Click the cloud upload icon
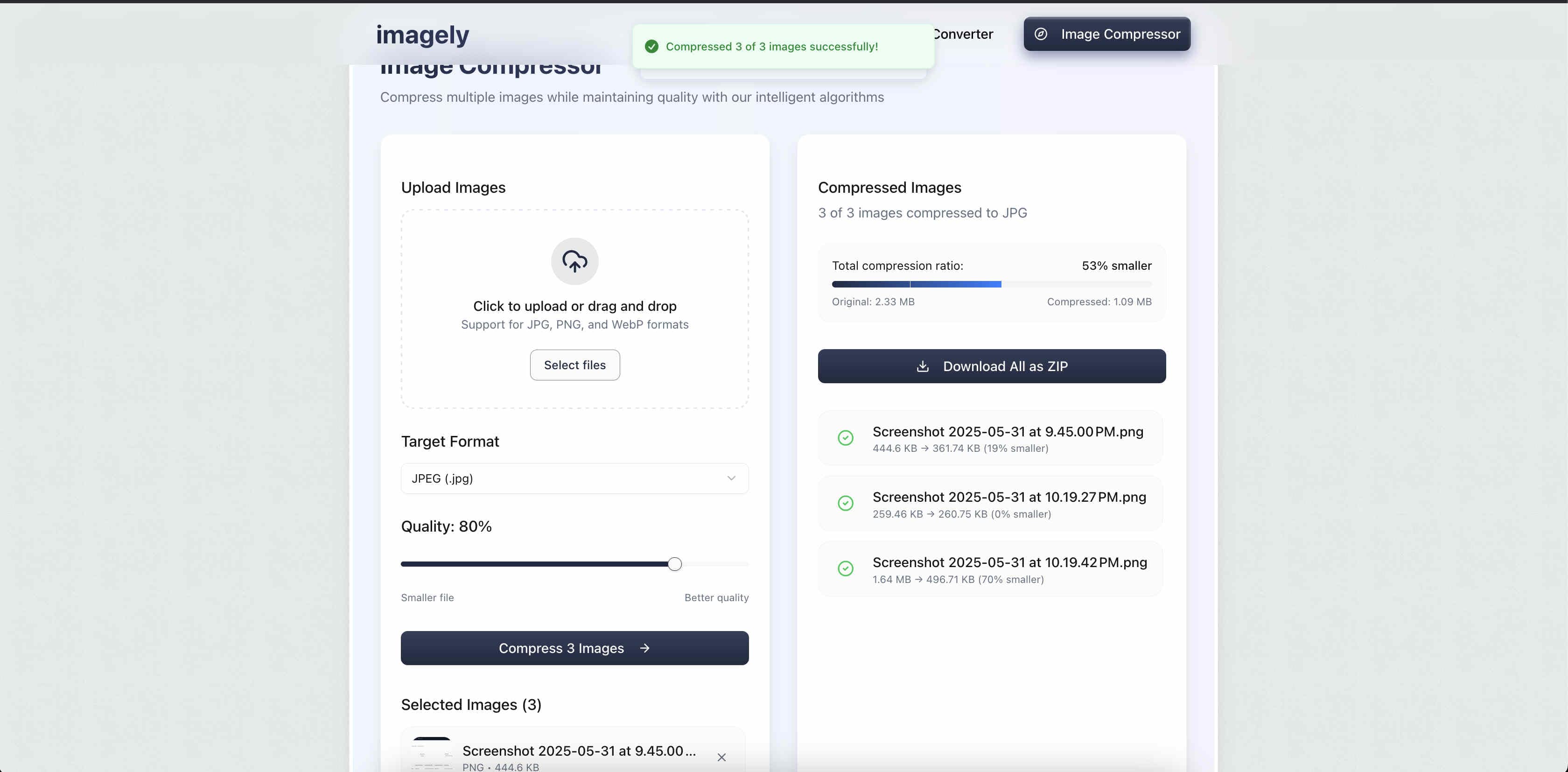1568x772 pixels. point(574,261)
